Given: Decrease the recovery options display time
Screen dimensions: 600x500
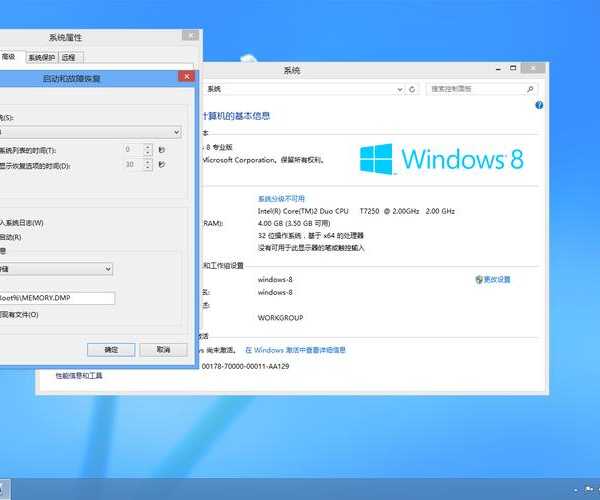Looking at the screenshot, I should 148,168.
